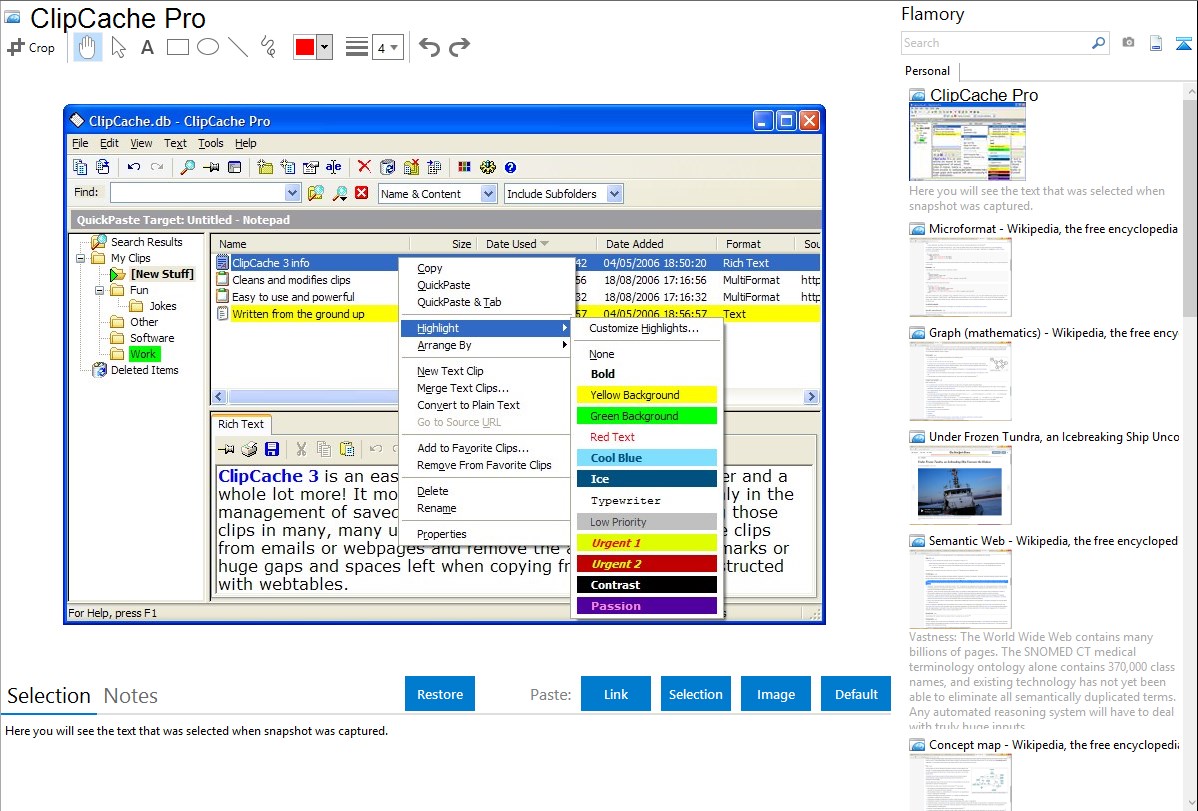The image size is (1198, 811).
Task: Expand the Arrange By submenu
Action: (487, 345)
